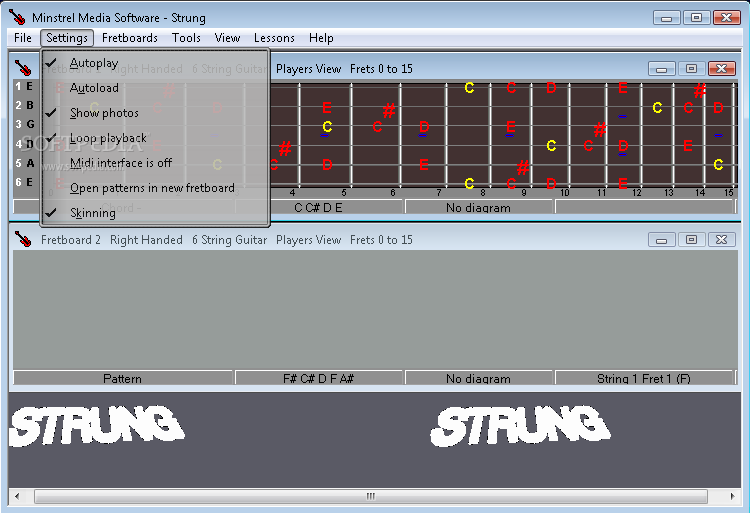Click yellow C note on string 4 fret 10

pos(551,145)
